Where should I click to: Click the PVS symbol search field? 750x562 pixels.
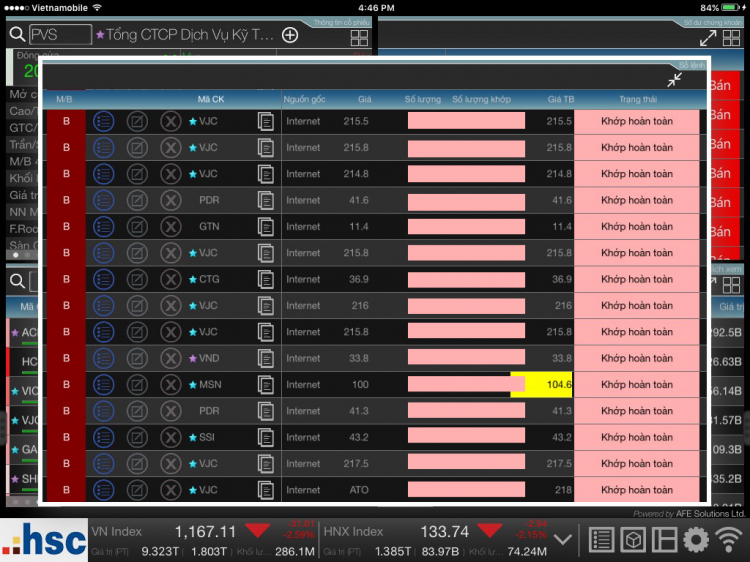click(x=60, y=34)
